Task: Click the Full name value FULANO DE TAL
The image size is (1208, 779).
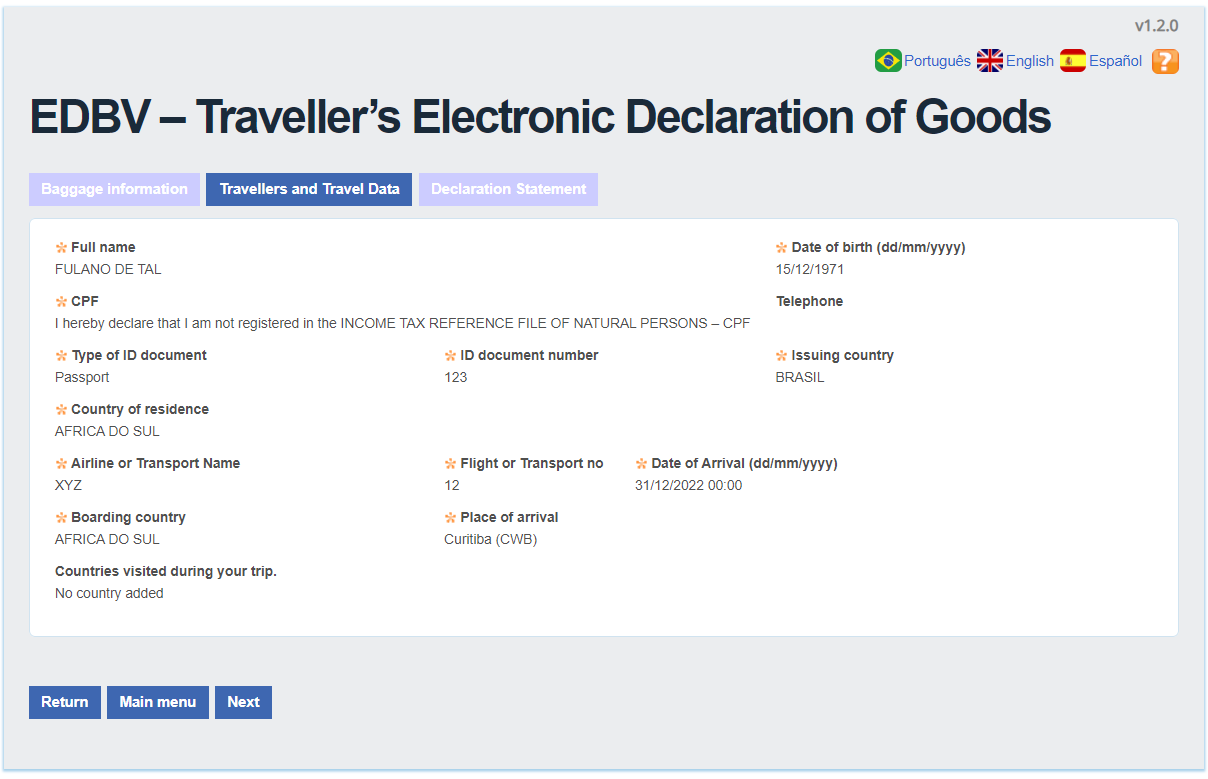Action: coord(108,269)
